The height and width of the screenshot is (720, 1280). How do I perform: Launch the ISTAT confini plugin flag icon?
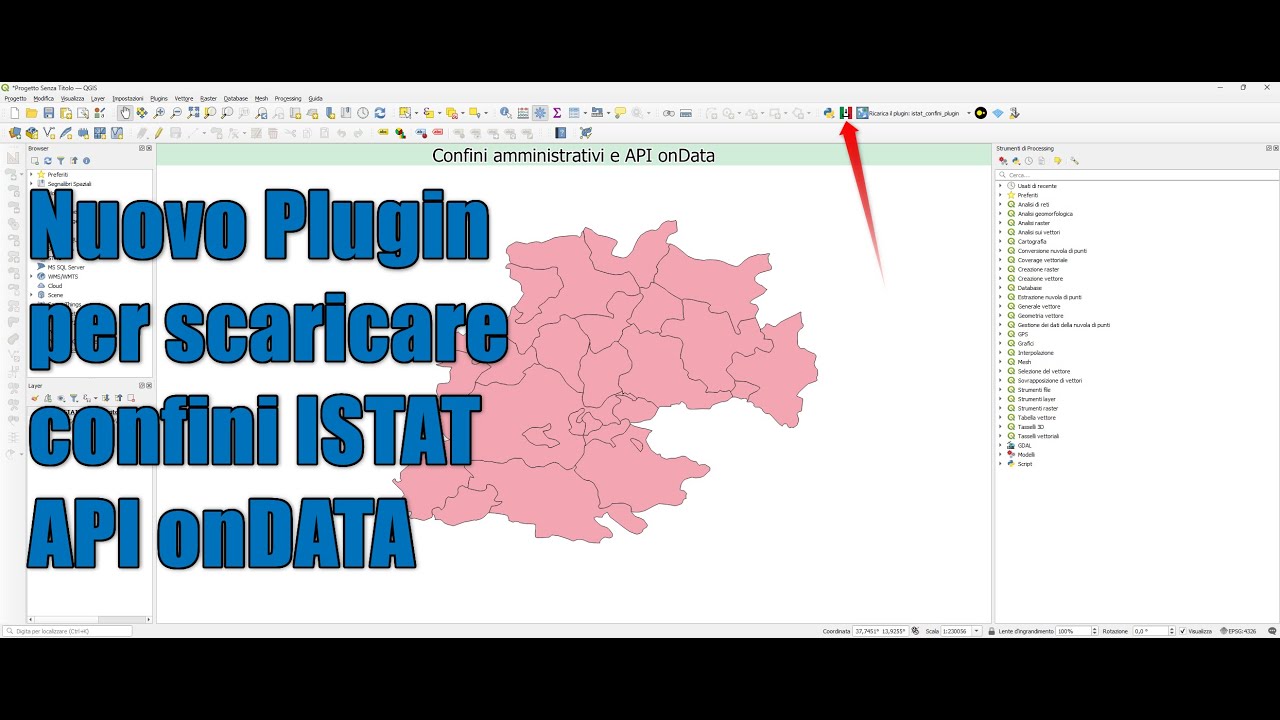pos(846,113)
